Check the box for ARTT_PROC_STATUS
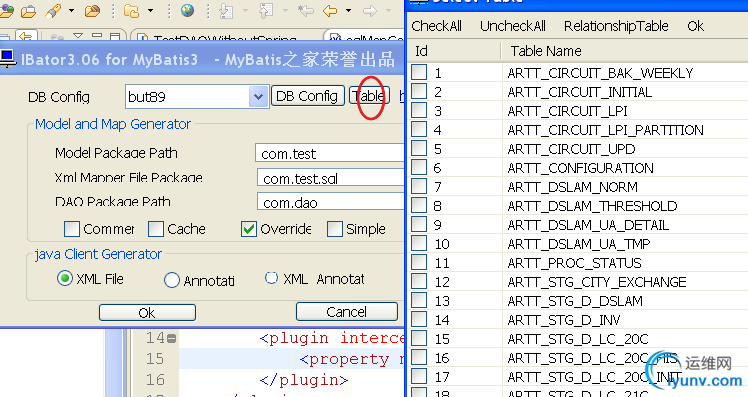Screen dimensions: 748x397 tap(419, 262)
